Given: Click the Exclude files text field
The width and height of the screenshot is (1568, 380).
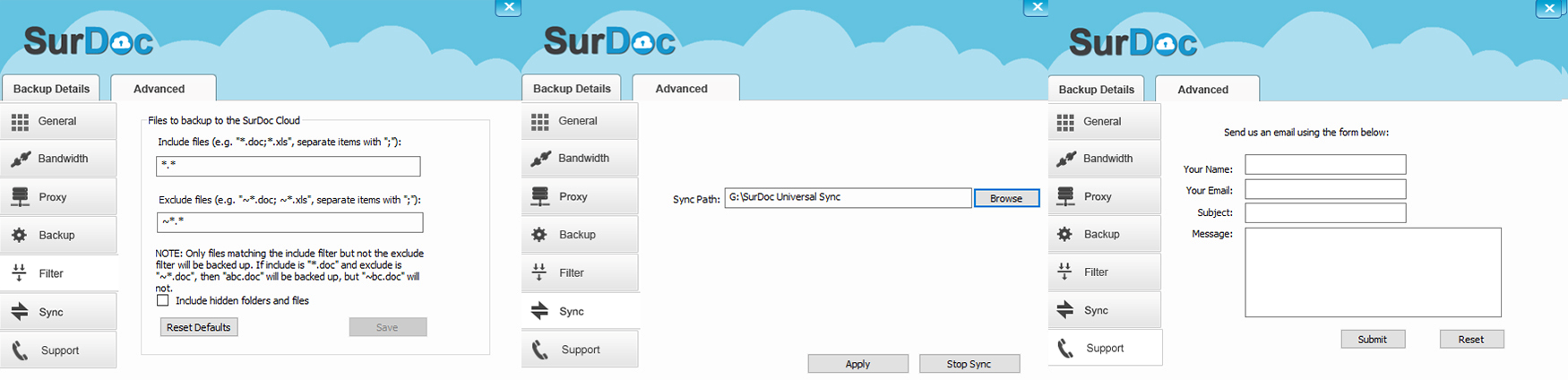Looking at the screenshot, I should pos(289,222).
